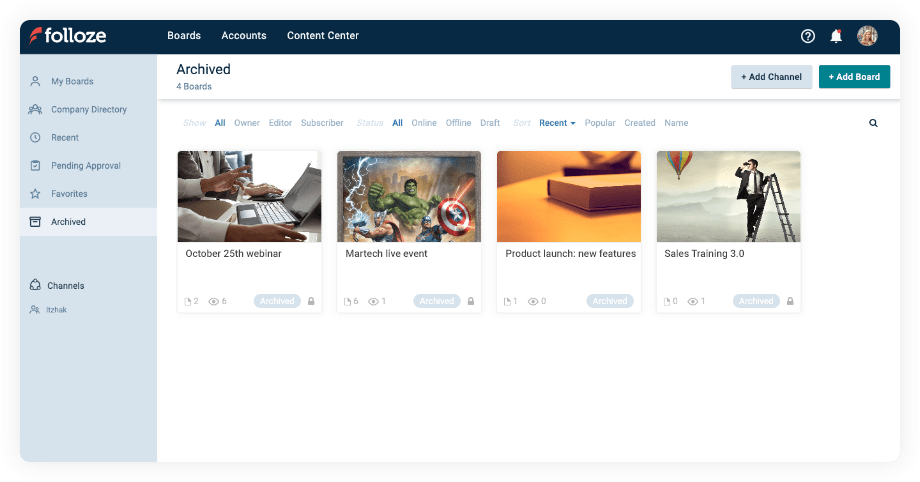Click the Add Board button
920x482 pixels.
tap(854, 77)
